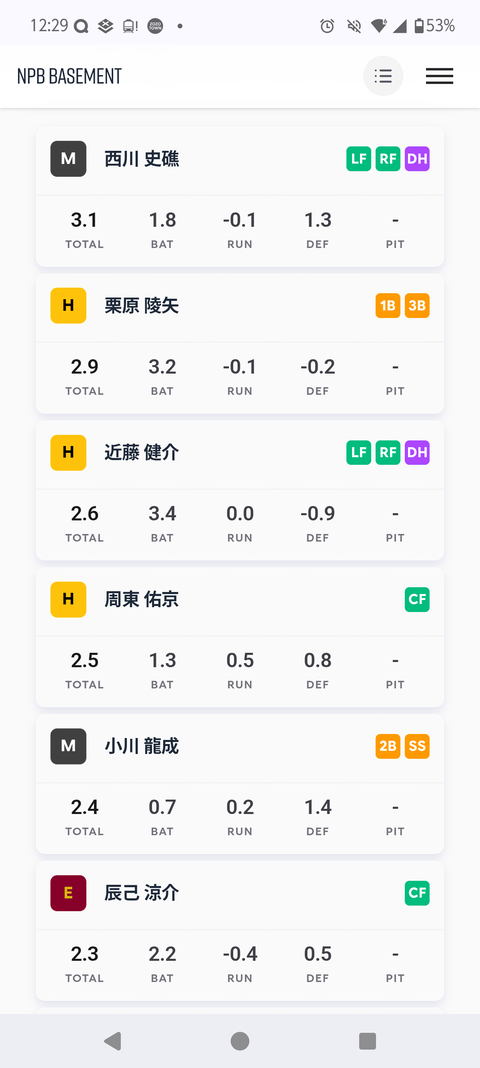Open player name 周東 佑京
Image resolution: width=480 pixels, height=1068 pixels.
click(x=142, y=599)
